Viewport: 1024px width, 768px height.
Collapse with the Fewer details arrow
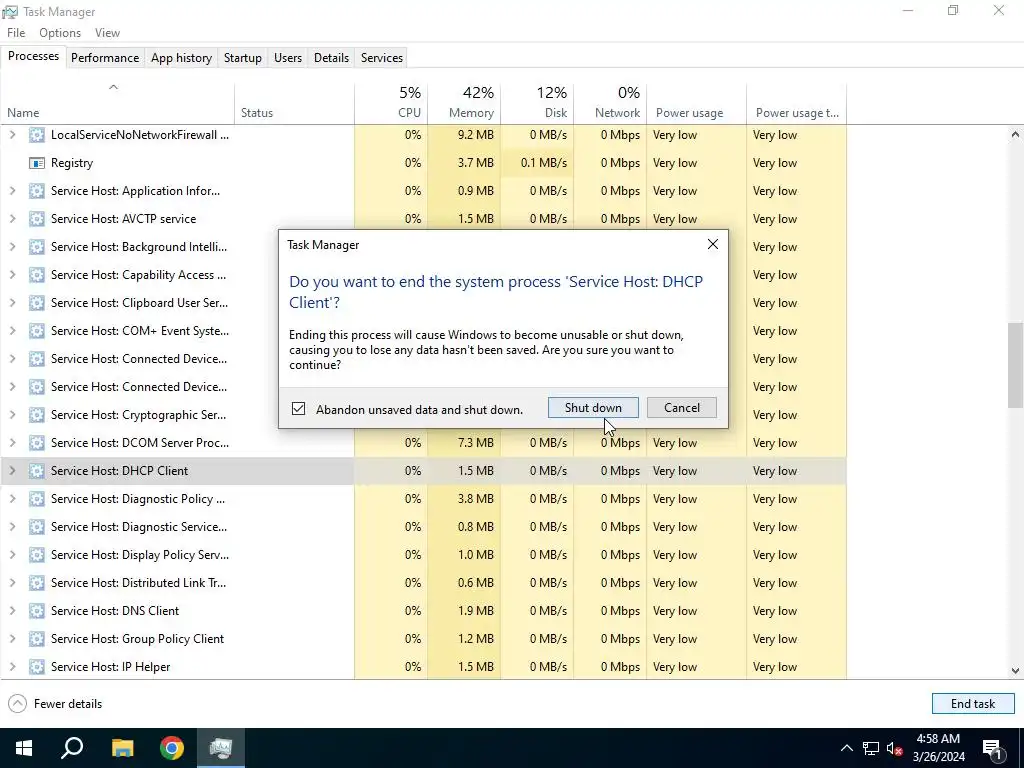[18, 703]
